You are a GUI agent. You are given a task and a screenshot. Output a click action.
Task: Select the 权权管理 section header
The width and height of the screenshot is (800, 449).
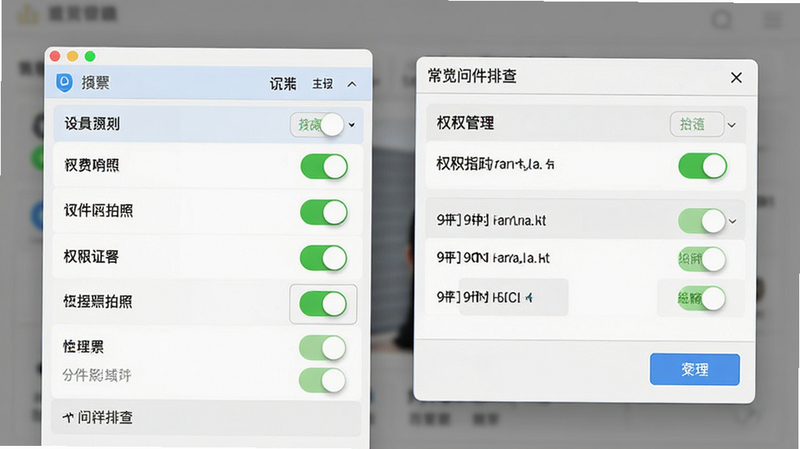[x=586, y=123]
